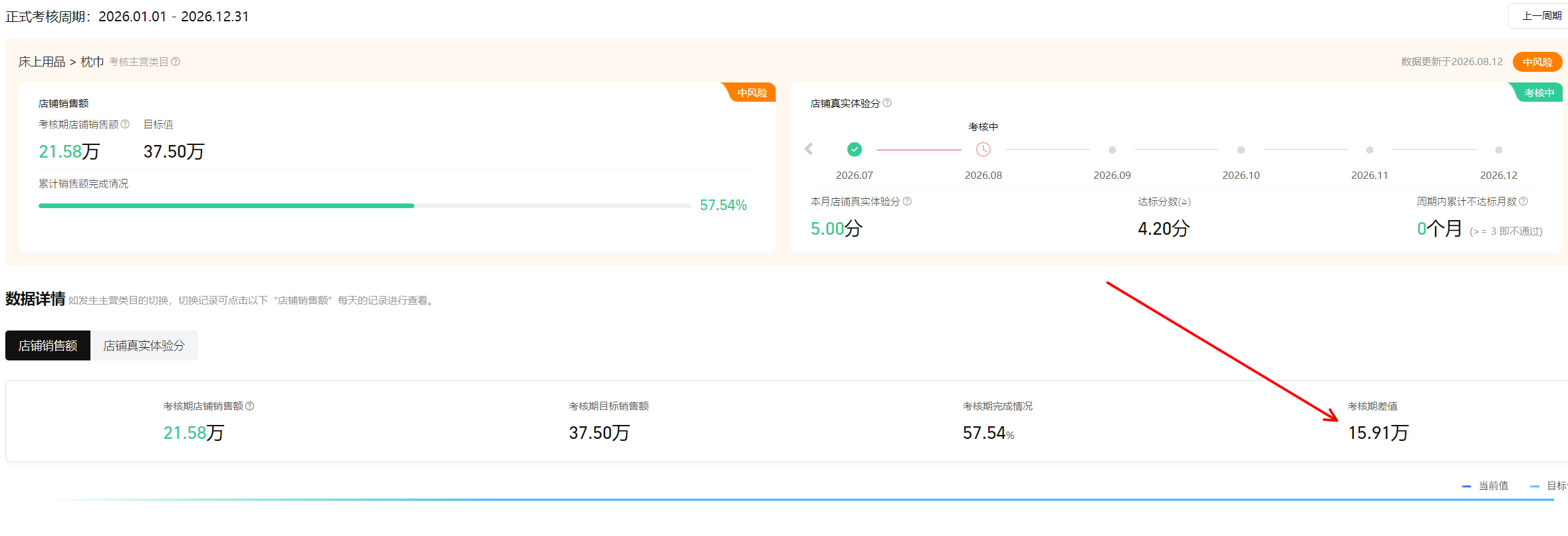
Task: Click the orange 中风险 badge near update date
Action: (1537, 62)
